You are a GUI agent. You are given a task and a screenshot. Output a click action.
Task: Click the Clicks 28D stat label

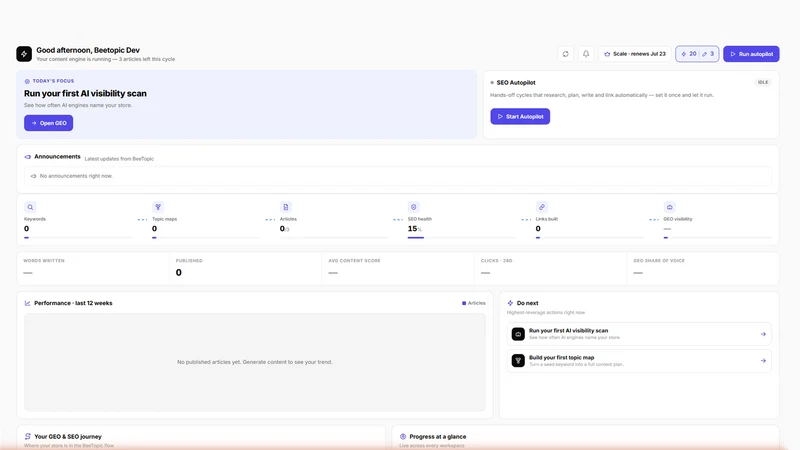496,261
